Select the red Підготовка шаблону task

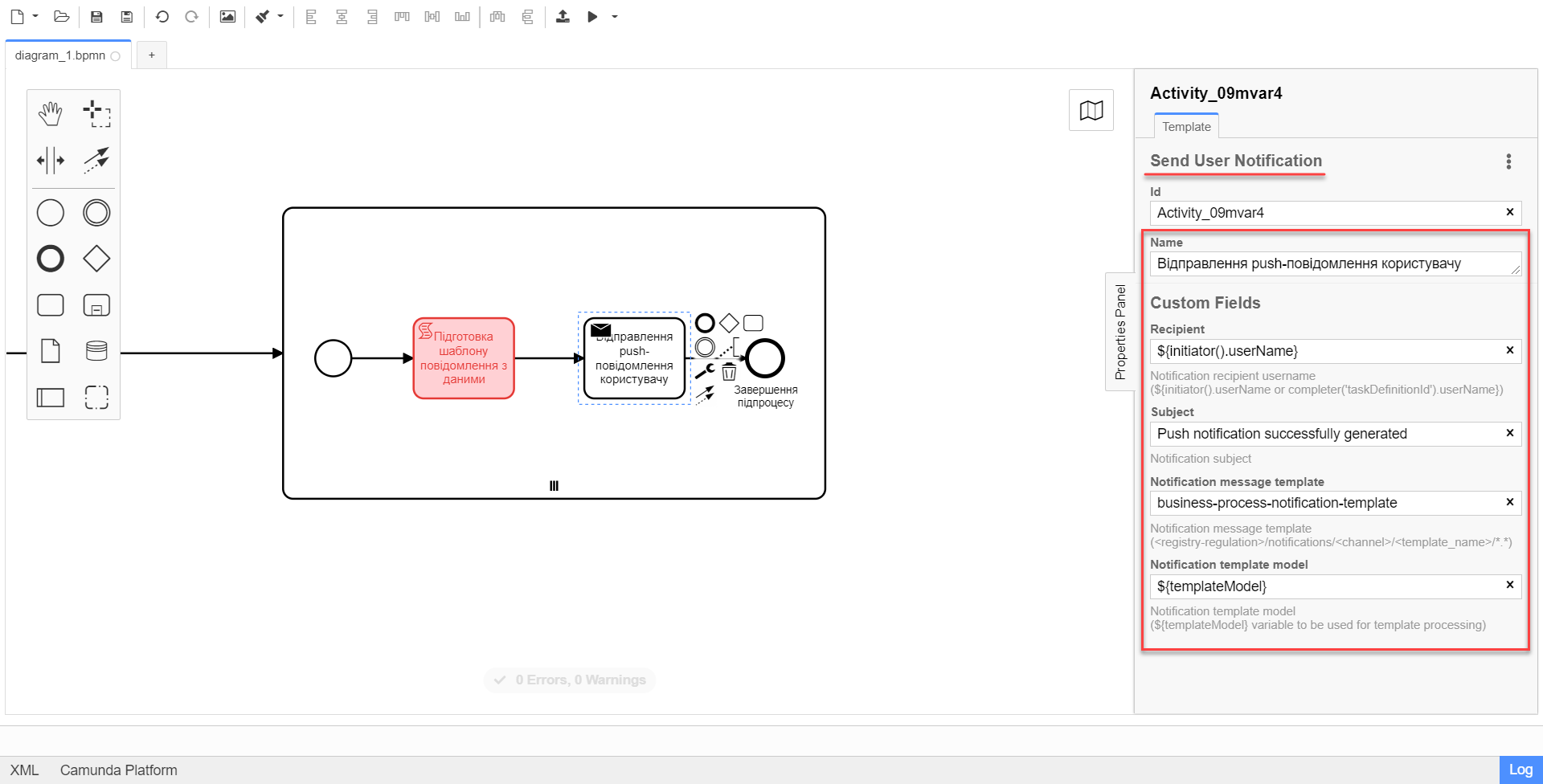tap(464, 358)
